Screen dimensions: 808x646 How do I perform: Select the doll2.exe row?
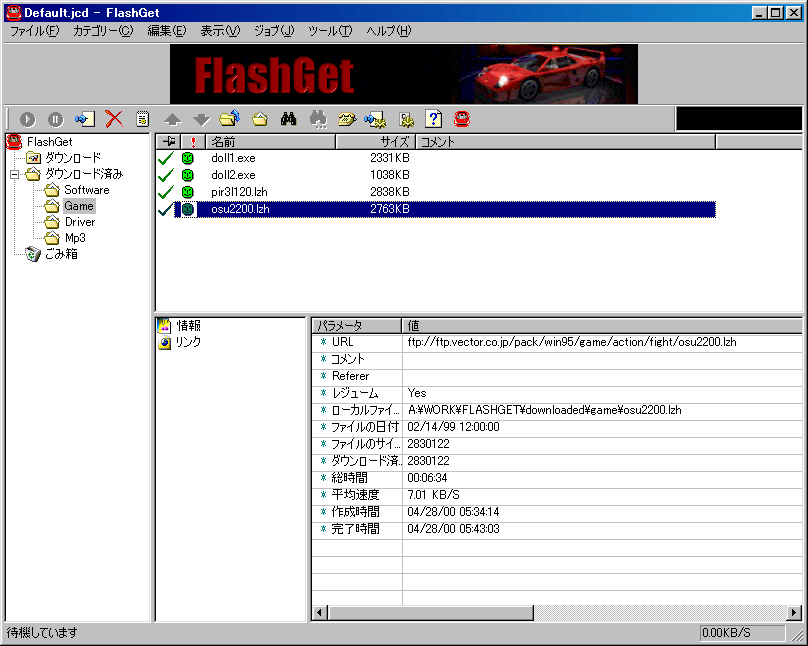click(436, 175)
